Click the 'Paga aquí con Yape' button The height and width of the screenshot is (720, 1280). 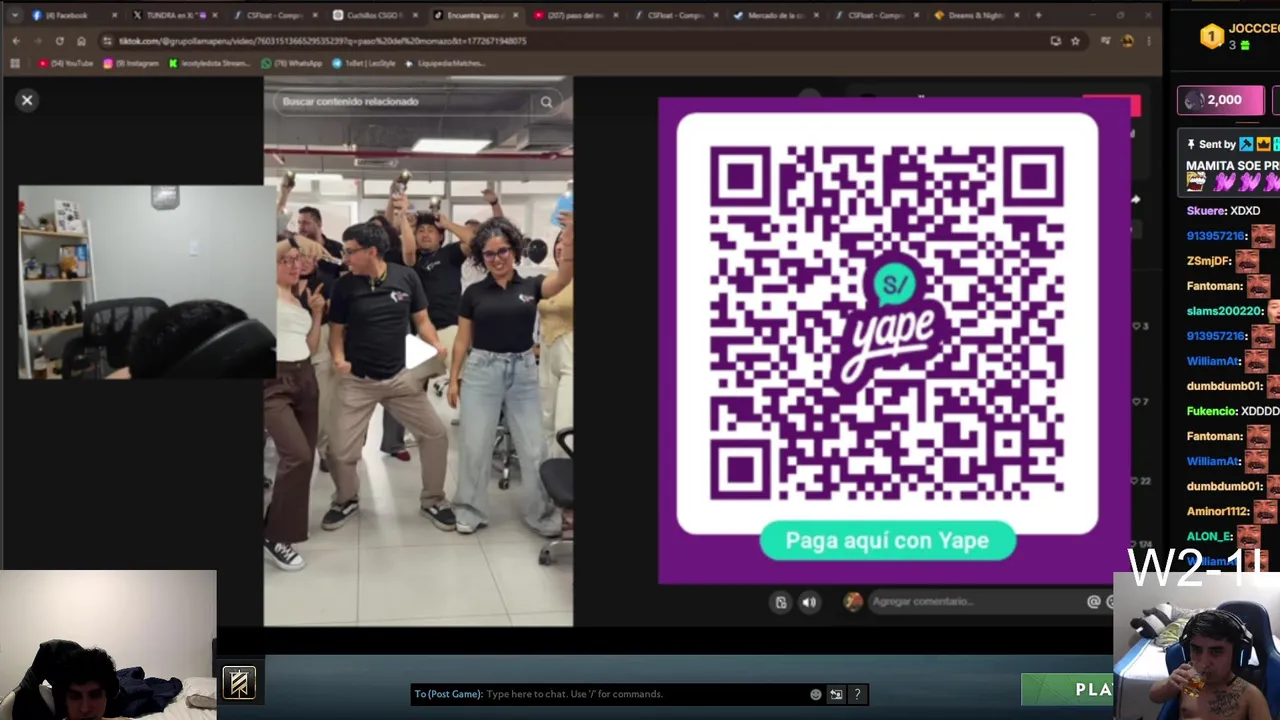pyautogui.click(x=888, y=541)
